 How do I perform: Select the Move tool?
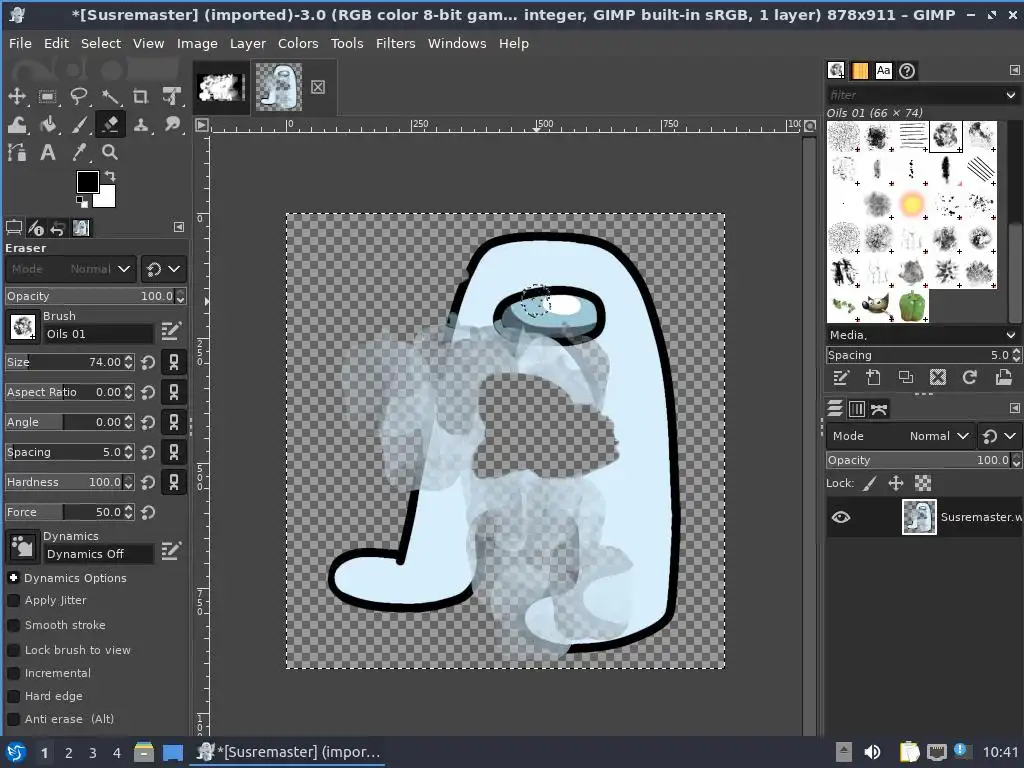pyautogui.click(x=16, y=97)
